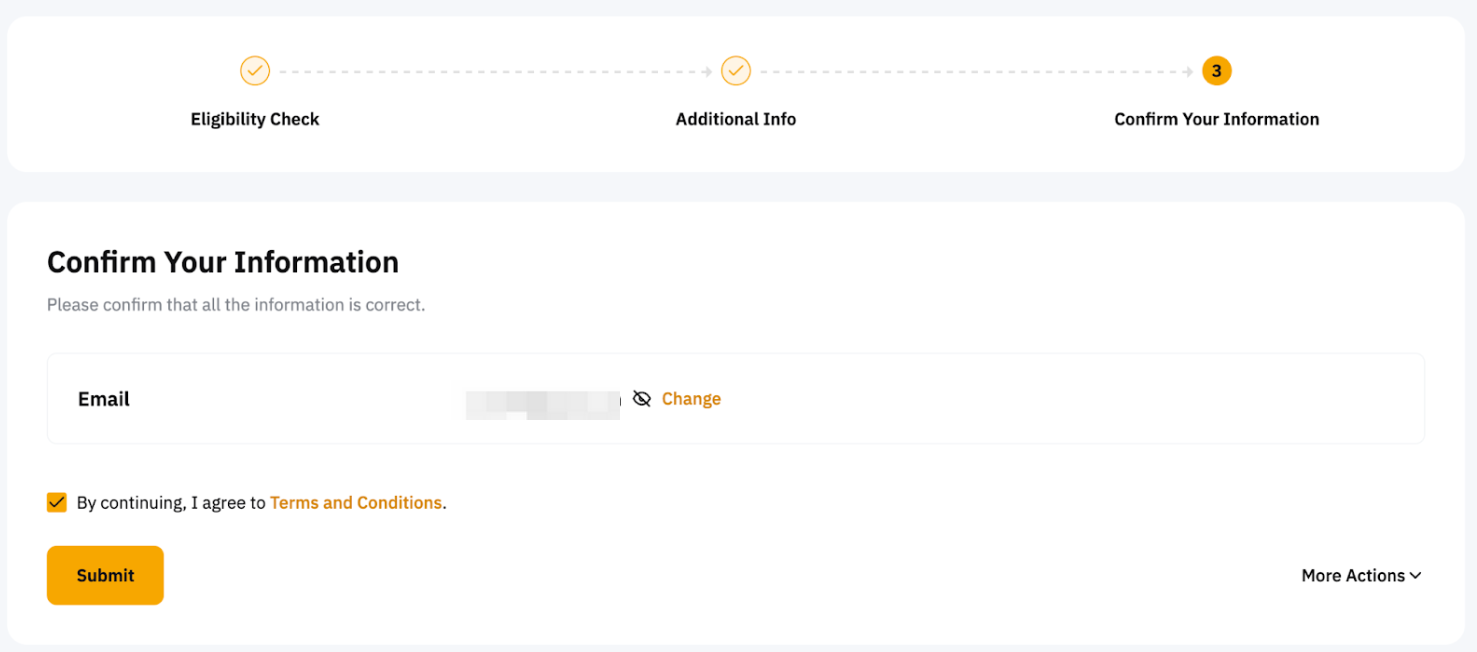
Task: Click the Change link beside the email
Action: click(691, 399)
